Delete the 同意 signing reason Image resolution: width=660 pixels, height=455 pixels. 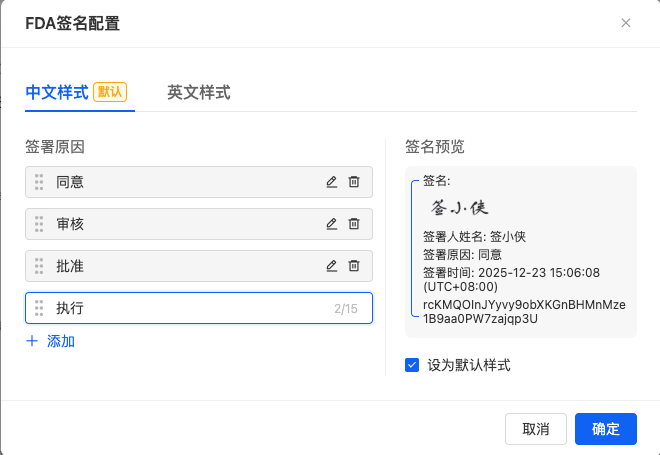pyautogui.click(x=354, y=182)
